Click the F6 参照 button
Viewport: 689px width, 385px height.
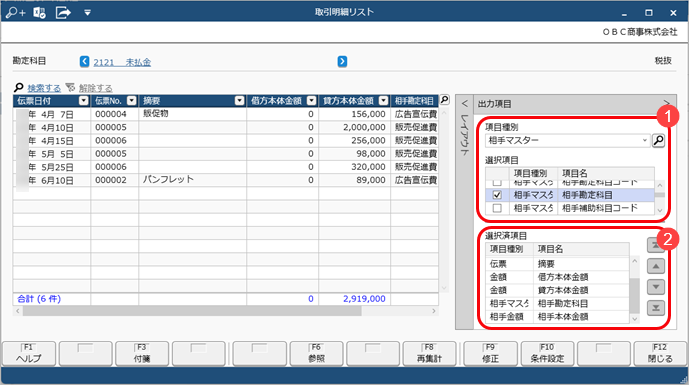pos(316,354)
